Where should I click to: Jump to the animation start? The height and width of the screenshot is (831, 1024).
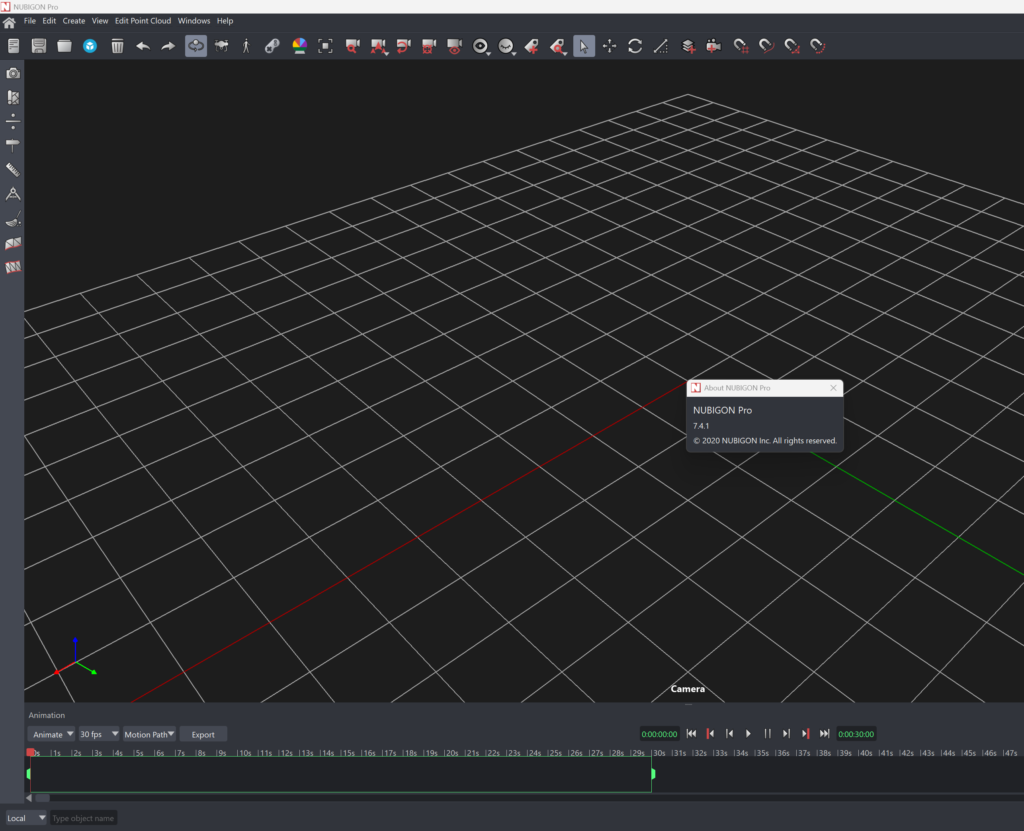click(691, 734)
